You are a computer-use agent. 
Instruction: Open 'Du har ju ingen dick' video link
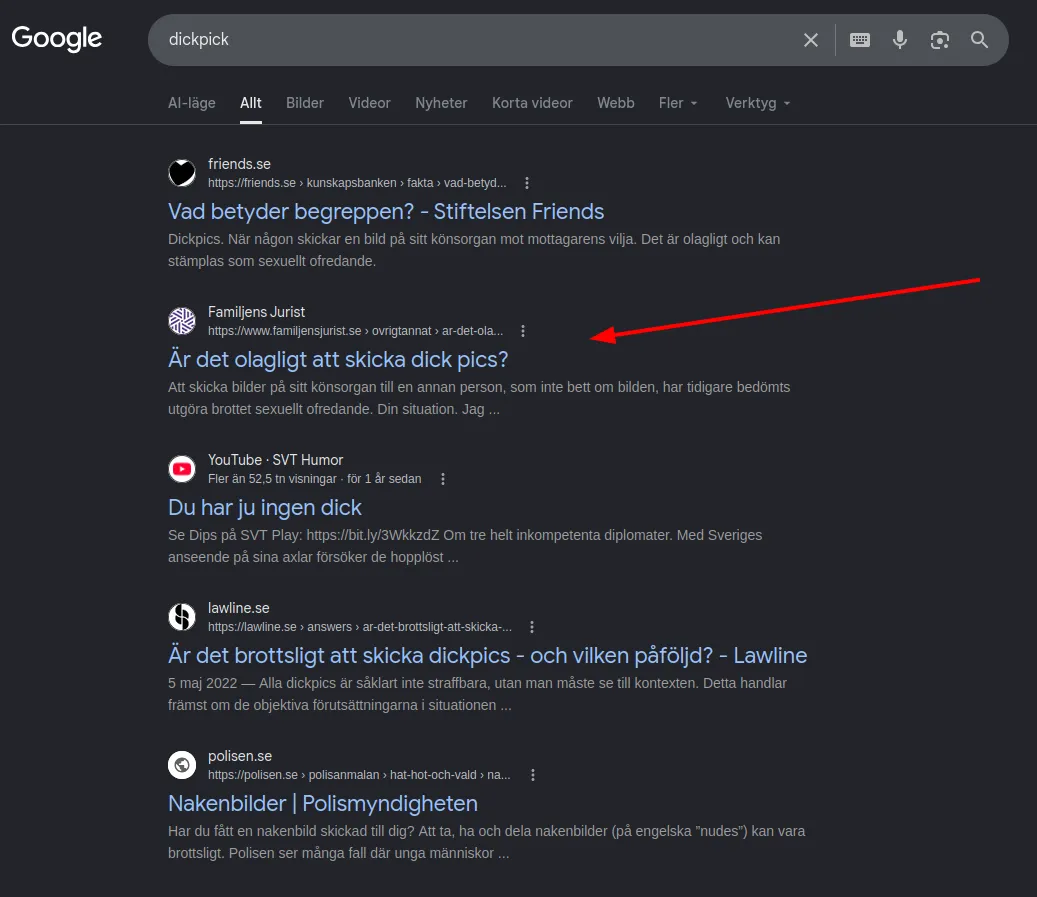[x=265, y=507]
